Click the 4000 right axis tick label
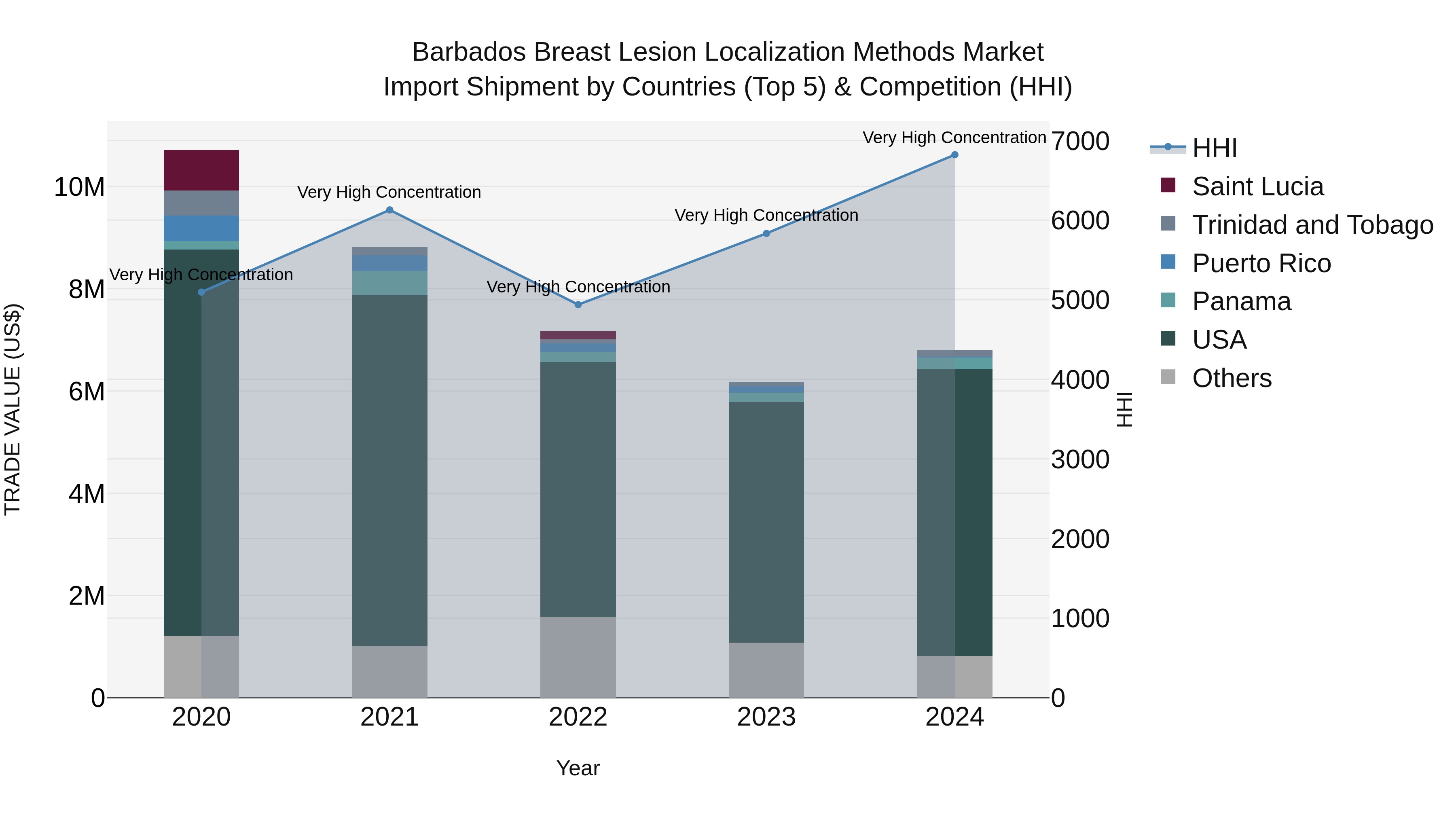The image size is (1456, 819). click(1080, 379)
